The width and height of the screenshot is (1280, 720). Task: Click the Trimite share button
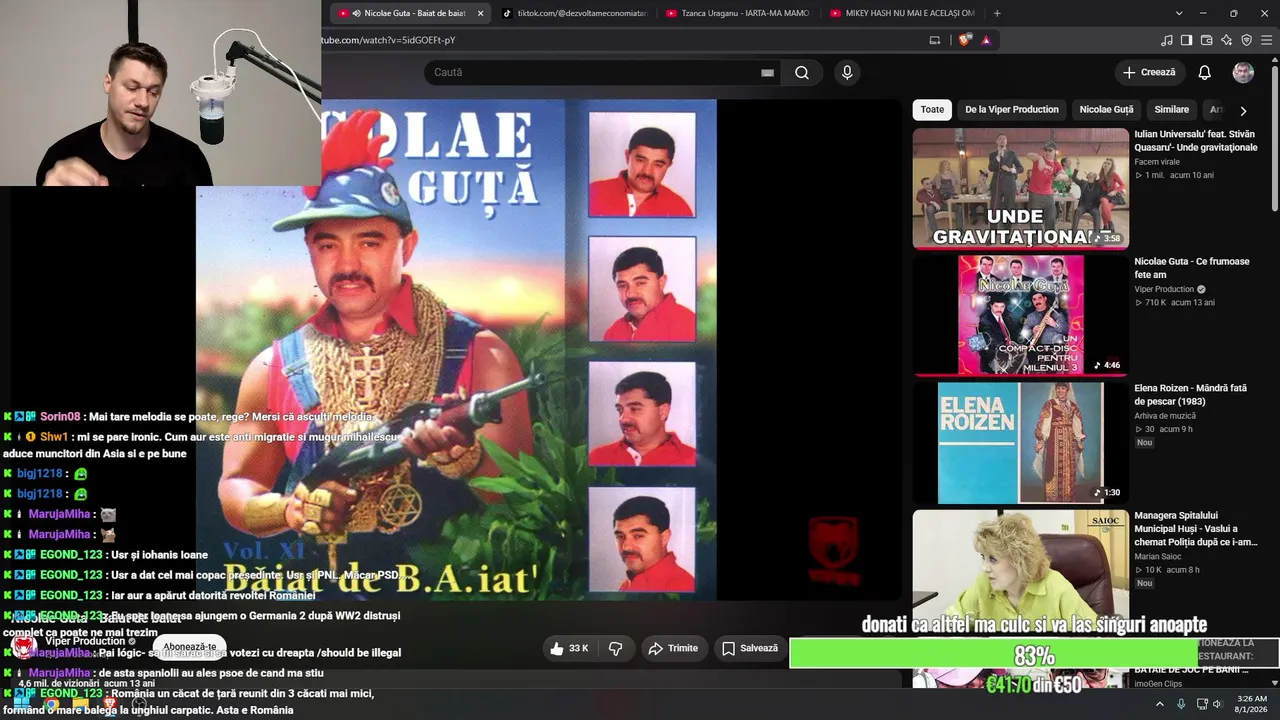tap(672, 648)
